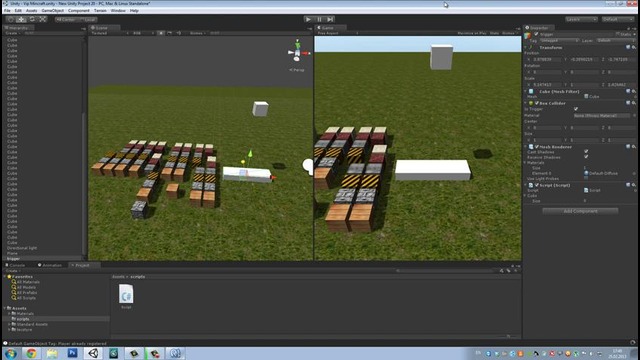The height and width of the screenshot is (360, 640).
Task: Toggle the Receive Shadows checkbox
Action: point(586,157)
